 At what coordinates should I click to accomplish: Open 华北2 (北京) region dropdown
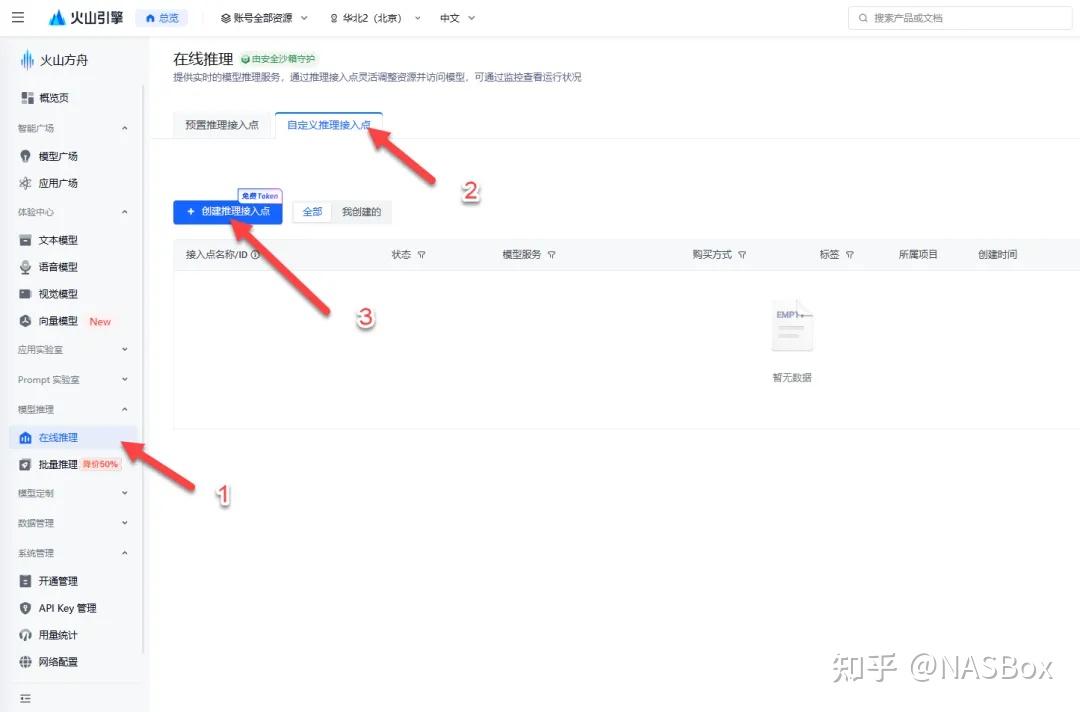tap(375, 18)
